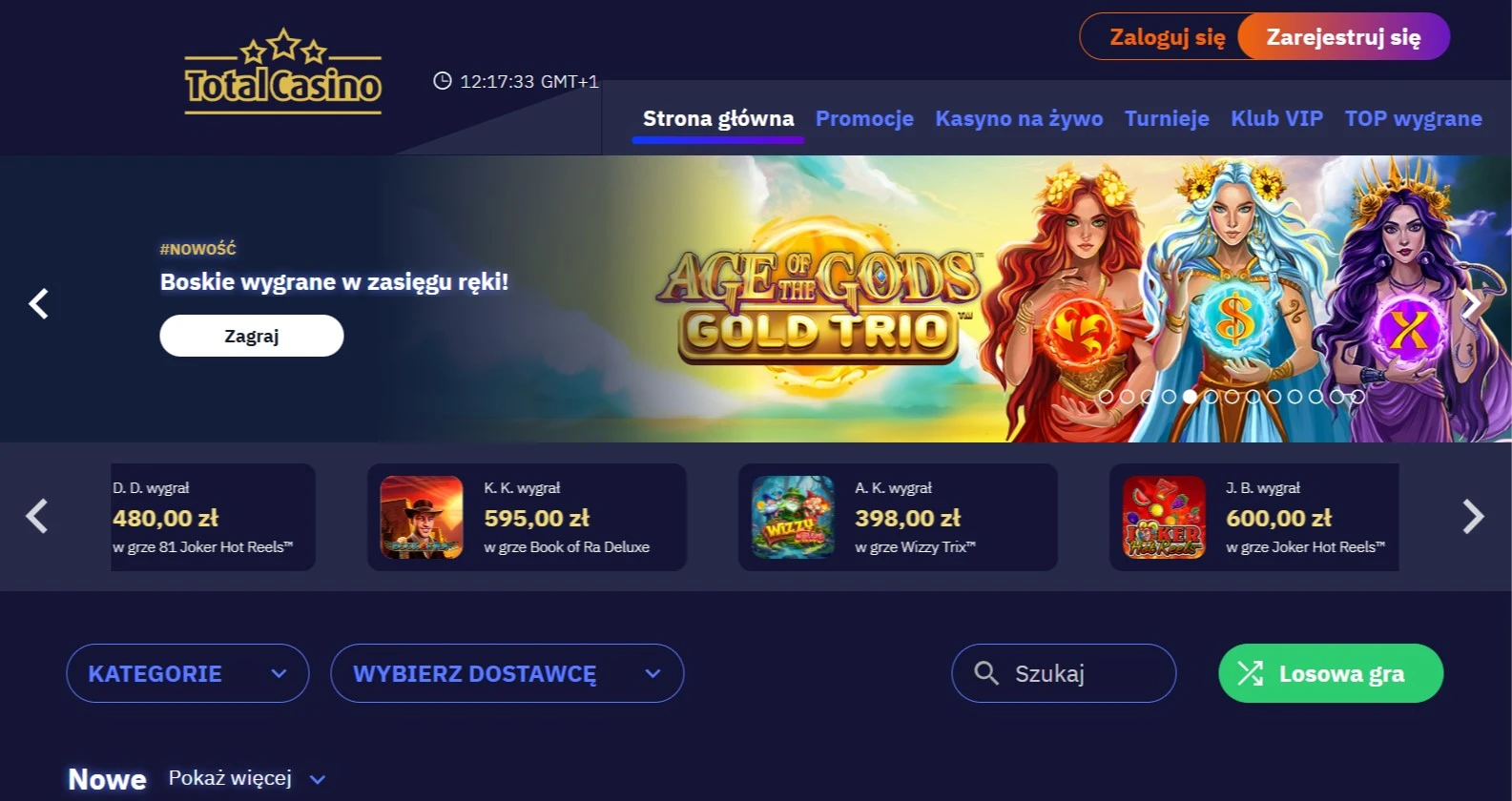Expand the KATEGORIE dropdown
The height and width of the screenshot is (801, 1512).
click(x=188, y=673)
